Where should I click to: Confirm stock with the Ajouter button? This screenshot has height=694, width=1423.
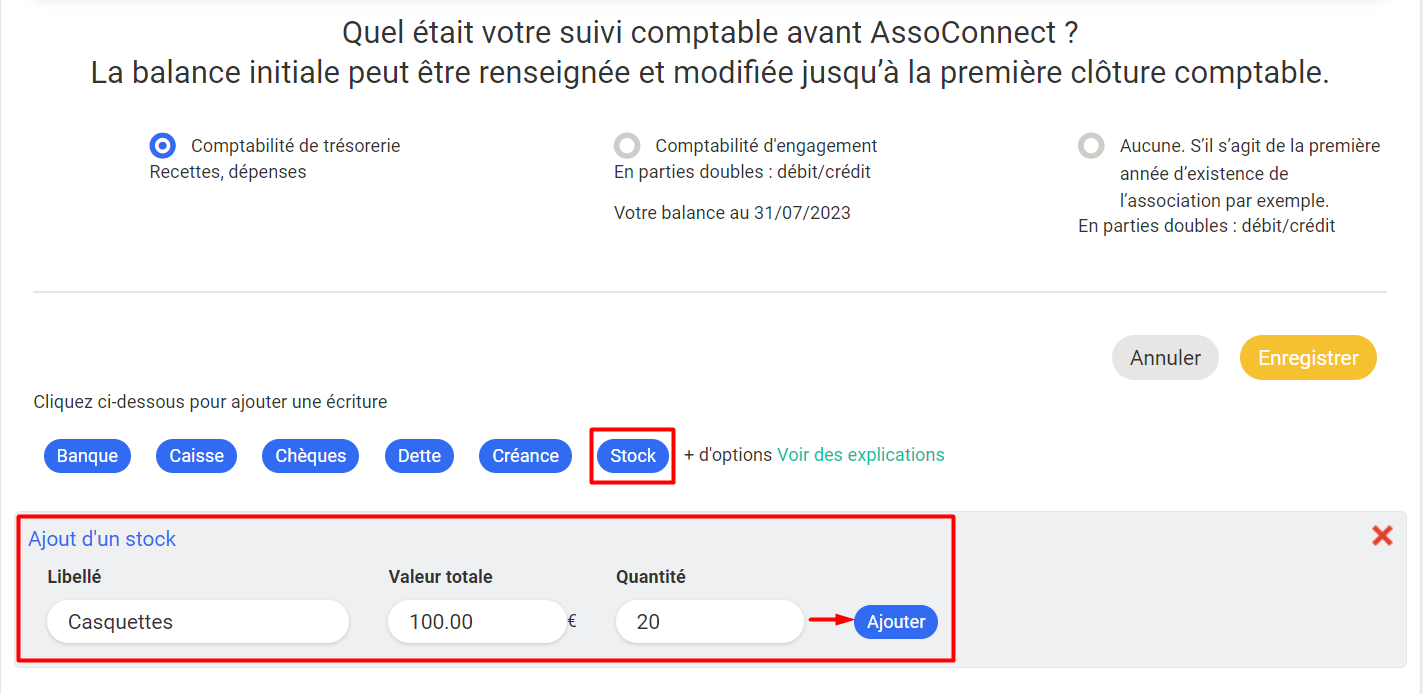pyautogui.click(x=896, y=622)
